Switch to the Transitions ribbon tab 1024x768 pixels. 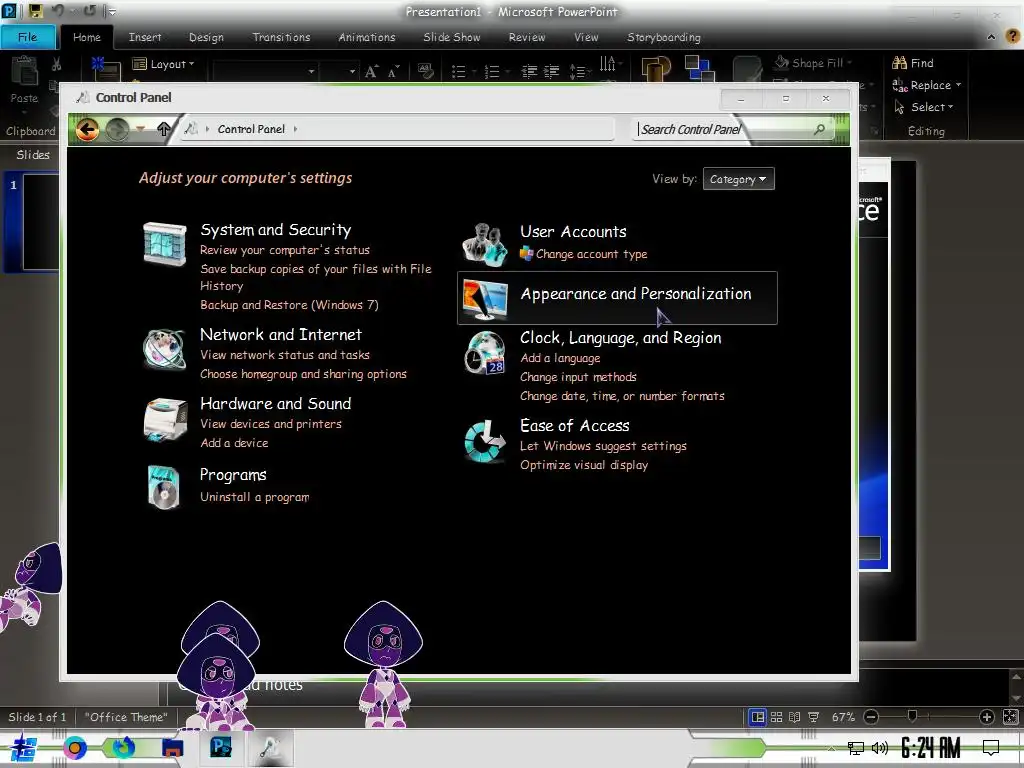(281, 37)
